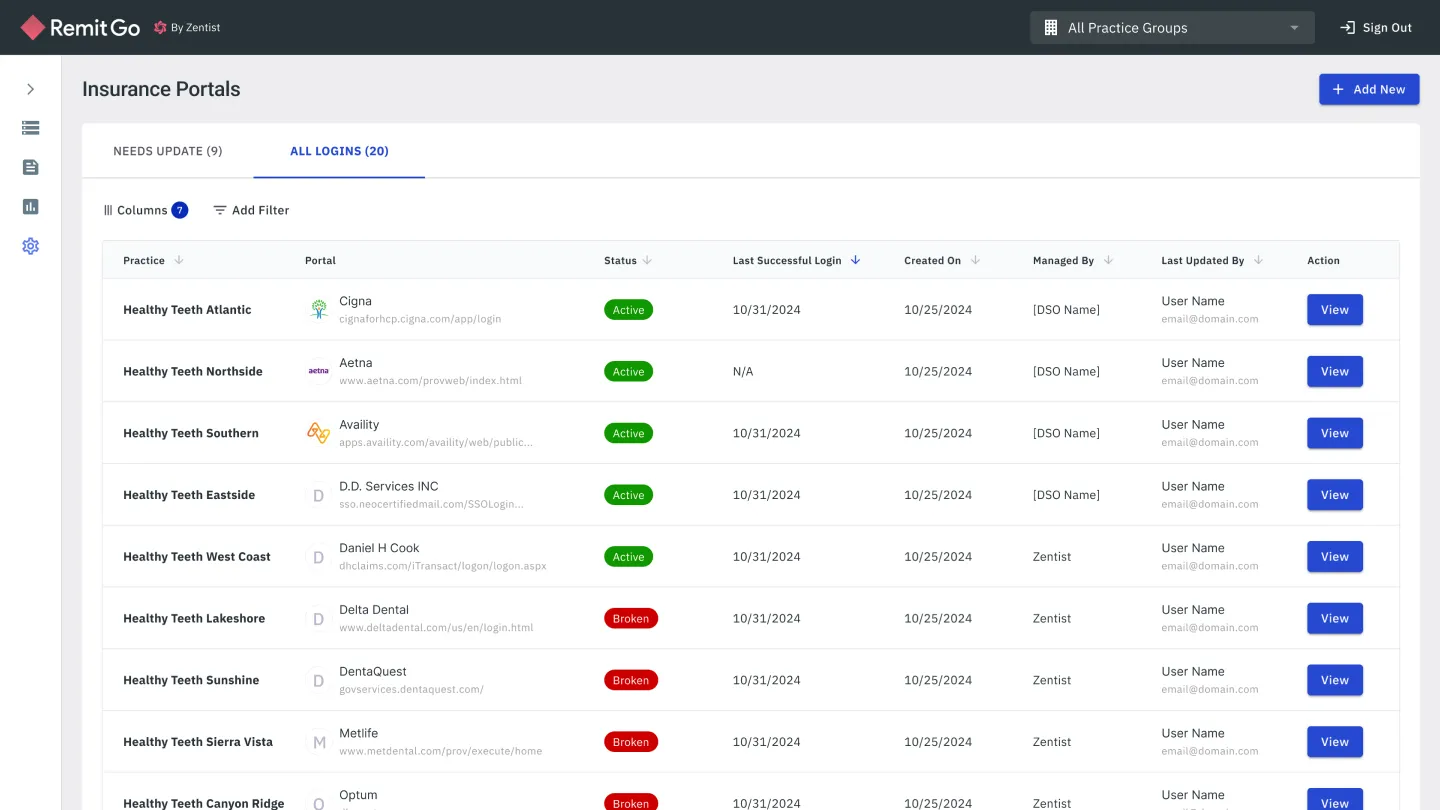The width and height of the screenshot is (1440, 810).
Task: Sort by the Managed By arrow
Action: coord(1108,260)
